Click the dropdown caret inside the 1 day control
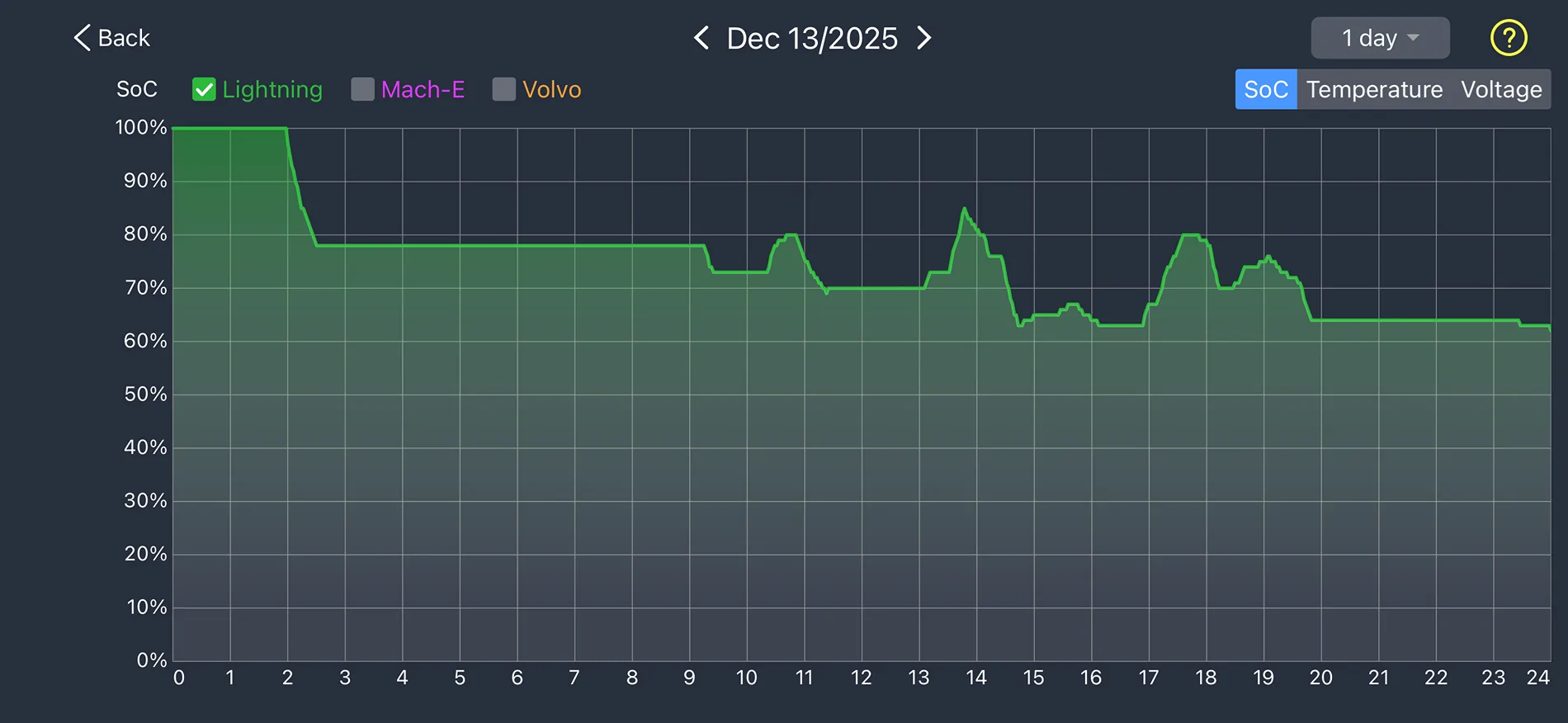 pyautogui.click(x=1413, y=38)
